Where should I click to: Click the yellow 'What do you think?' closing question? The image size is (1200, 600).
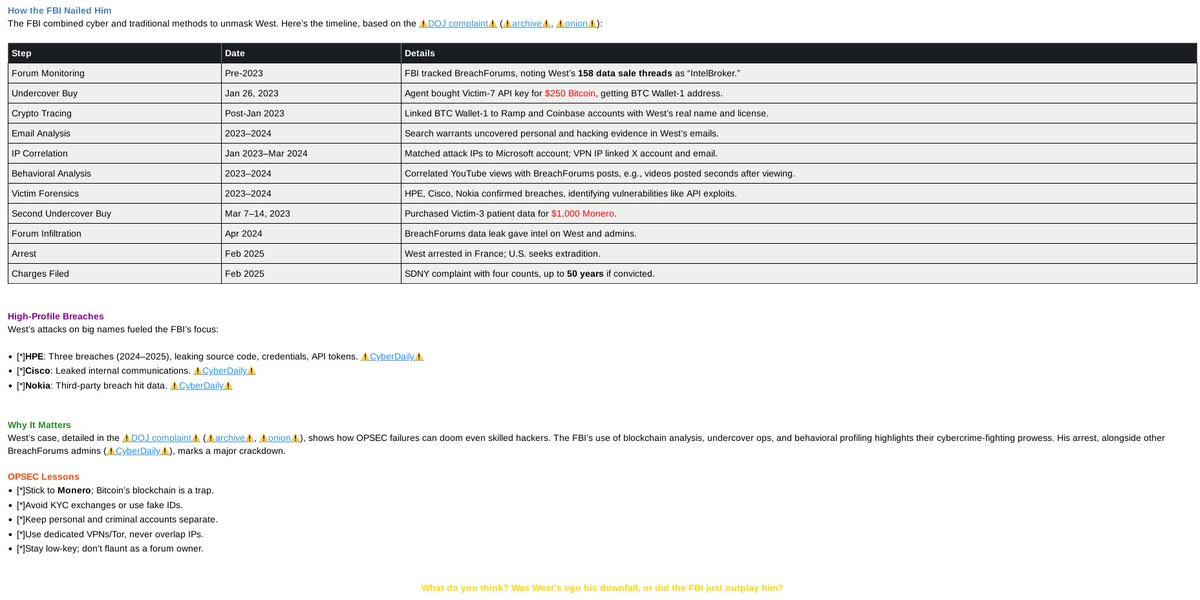pos(602,588)
